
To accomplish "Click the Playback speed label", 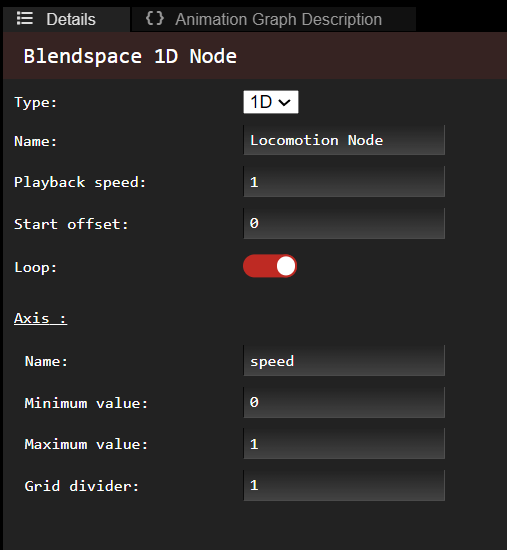I will [80, 182].
